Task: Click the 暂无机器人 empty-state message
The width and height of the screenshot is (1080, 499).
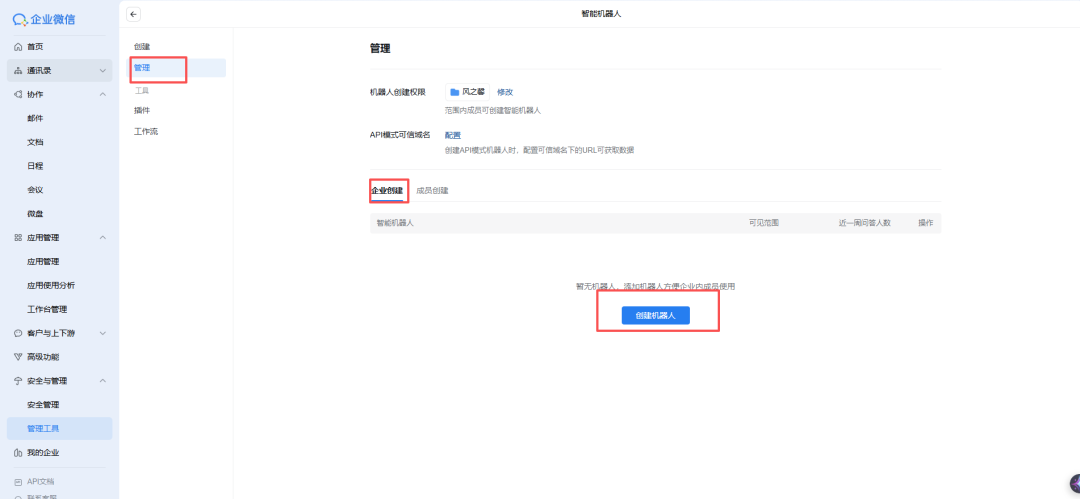Action: [655, 286]
